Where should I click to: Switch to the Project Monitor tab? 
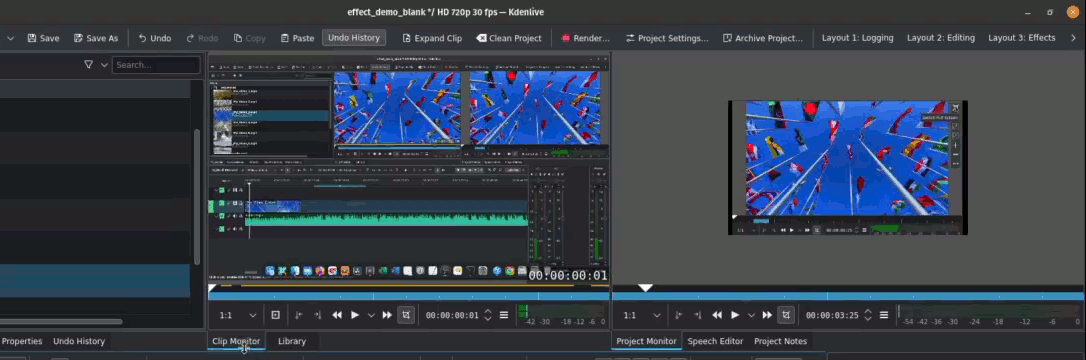click(x=646, y=341)
